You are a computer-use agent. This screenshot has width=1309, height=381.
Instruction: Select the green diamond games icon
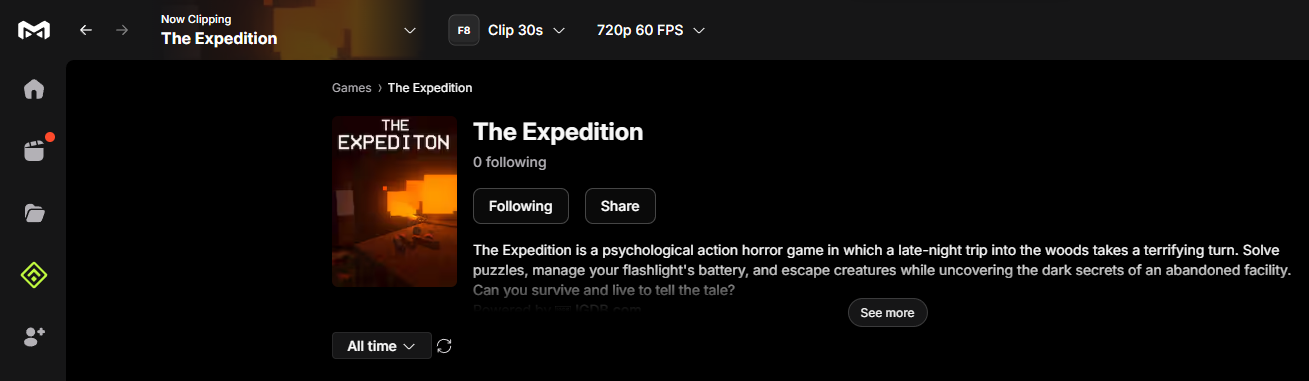(34, 275)
